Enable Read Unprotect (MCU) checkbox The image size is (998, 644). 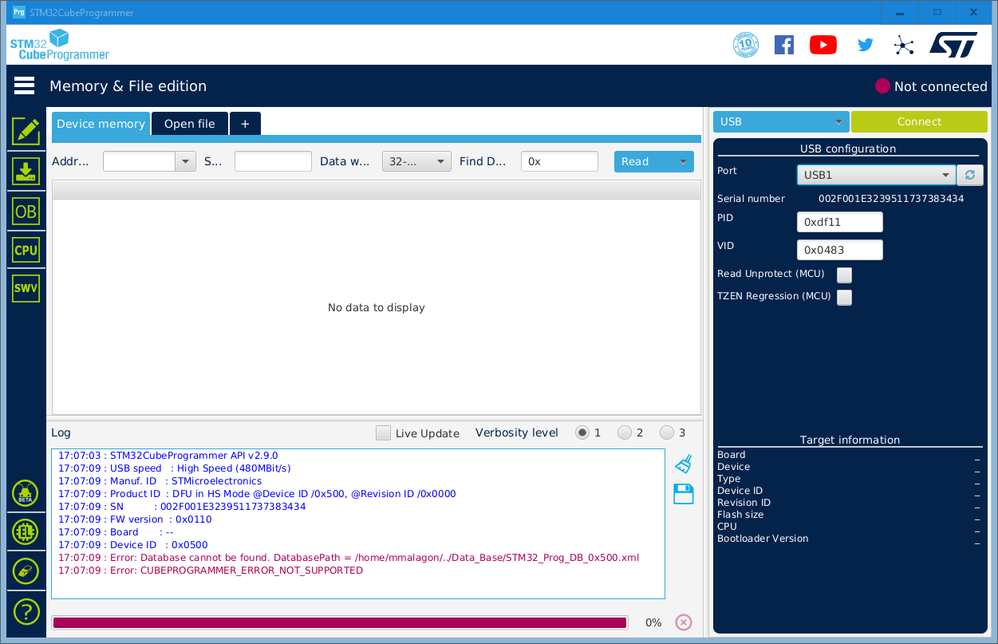[844, 274]
